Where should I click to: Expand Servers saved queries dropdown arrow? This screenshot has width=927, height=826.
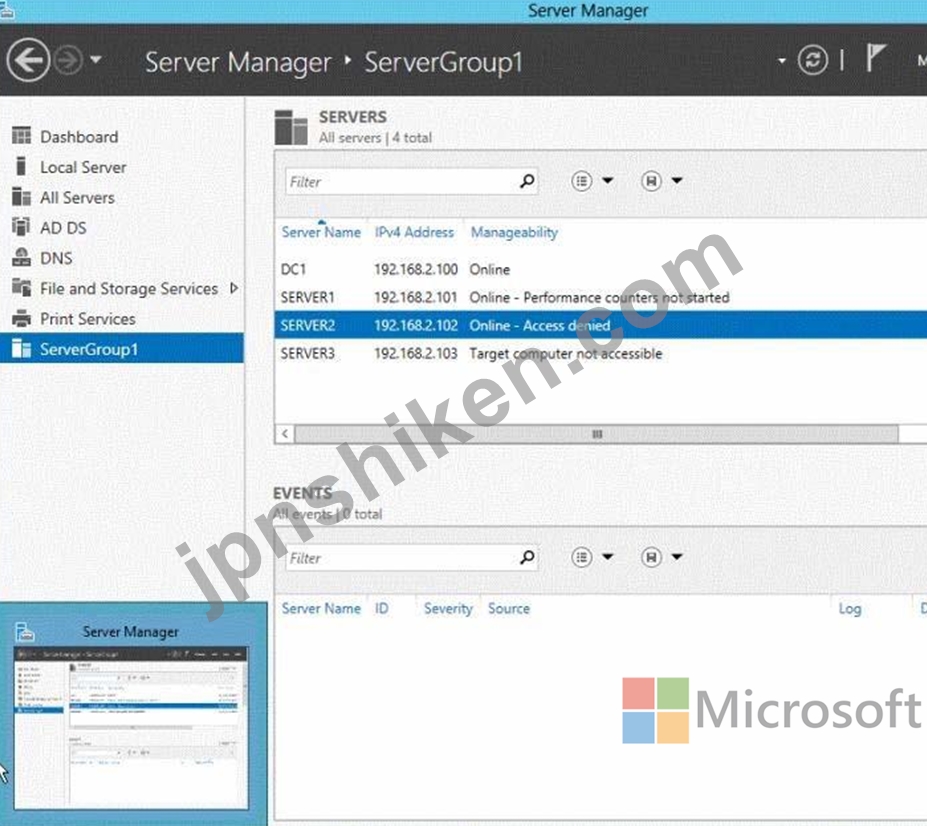point(677,180)
